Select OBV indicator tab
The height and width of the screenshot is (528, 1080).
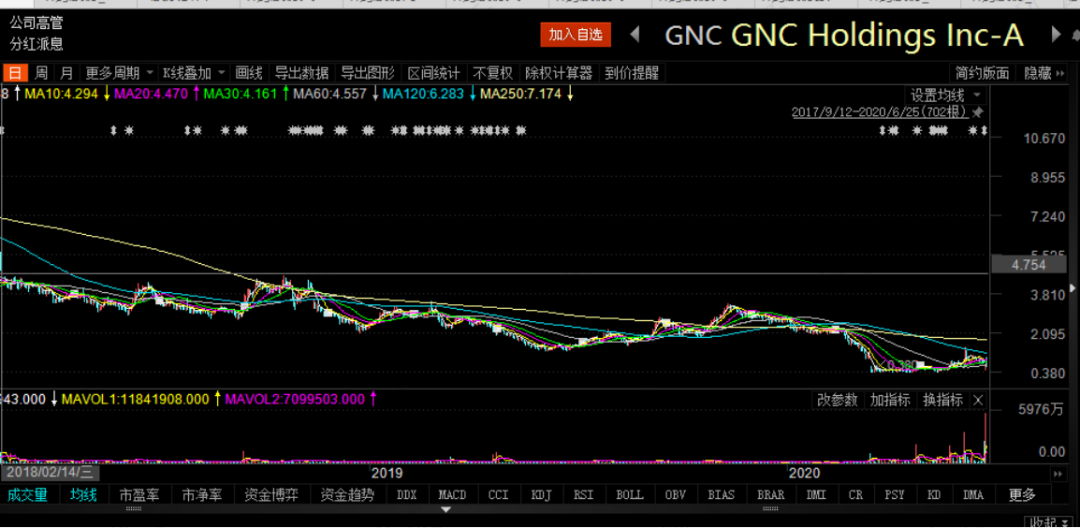(675, 495)
